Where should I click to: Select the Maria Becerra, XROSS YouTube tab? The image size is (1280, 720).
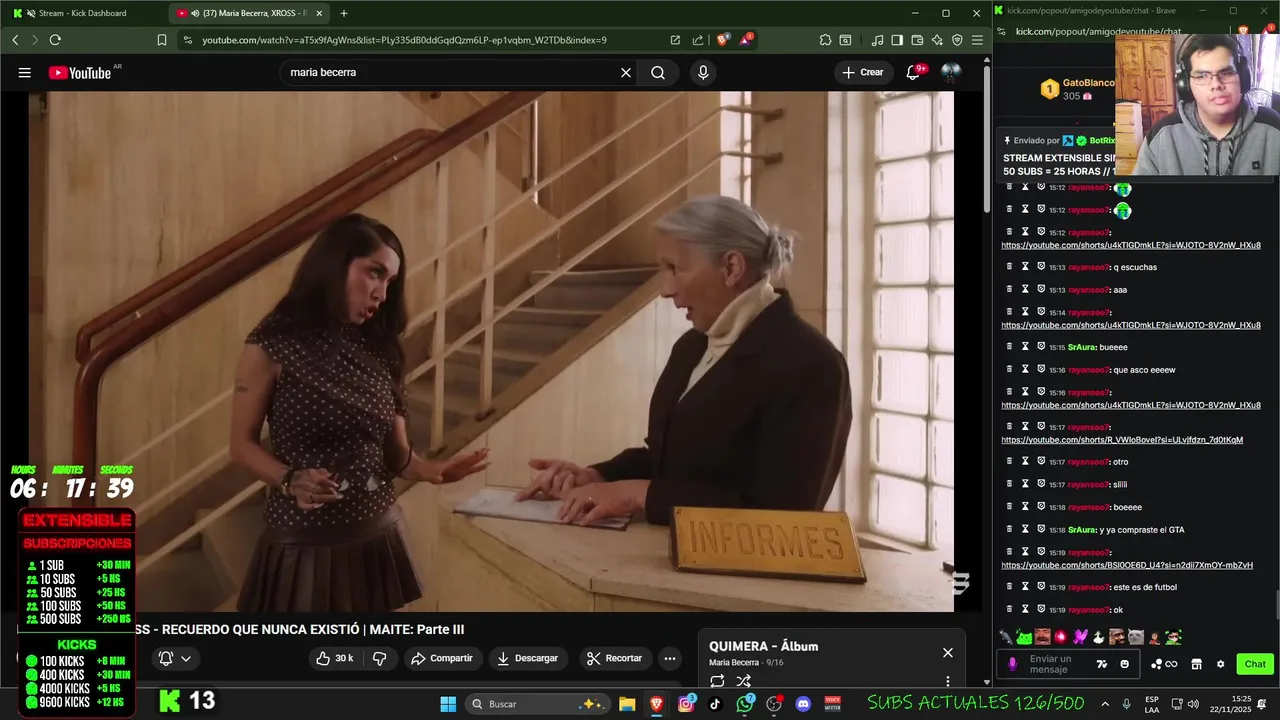250,13
